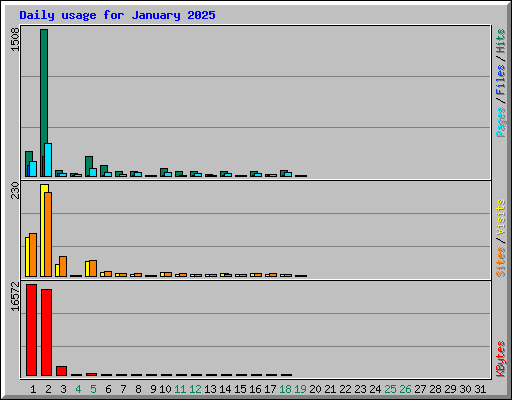Click the small red KBytes bar for day 3
This screenshot has width=512, height=400.
coord(61,371)
